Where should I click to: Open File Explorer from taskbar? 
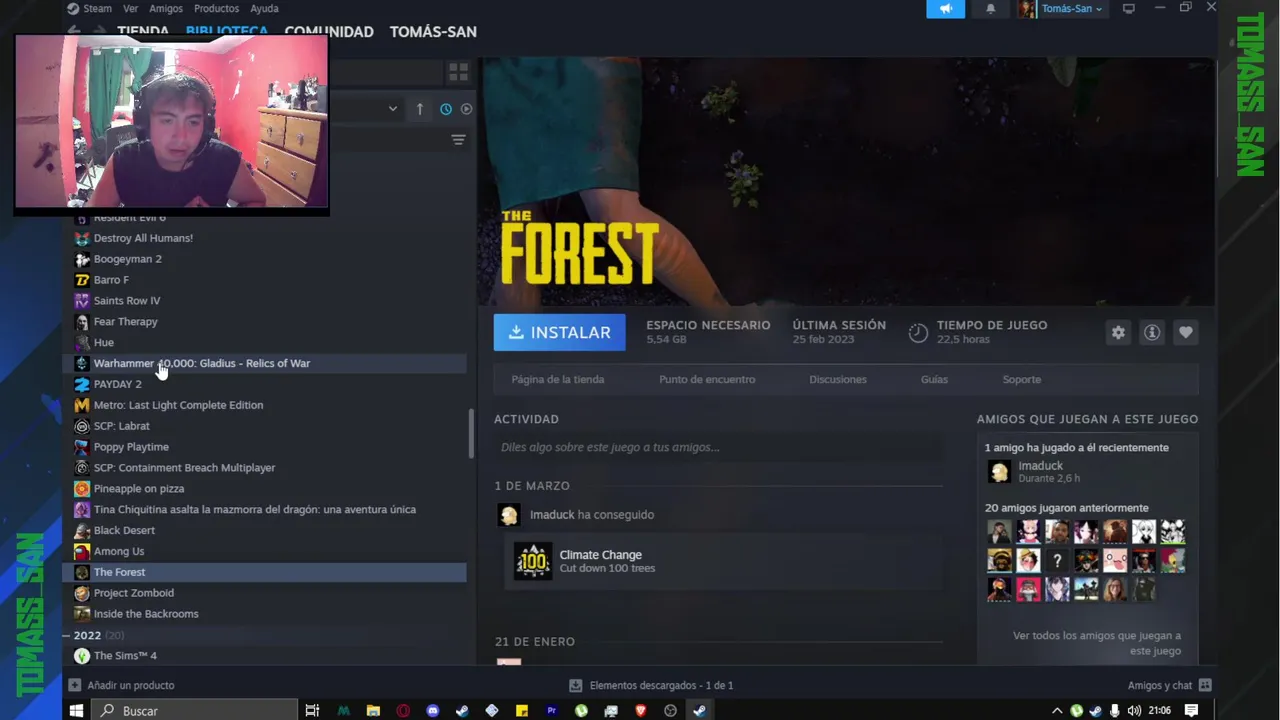tap(373, 710)
